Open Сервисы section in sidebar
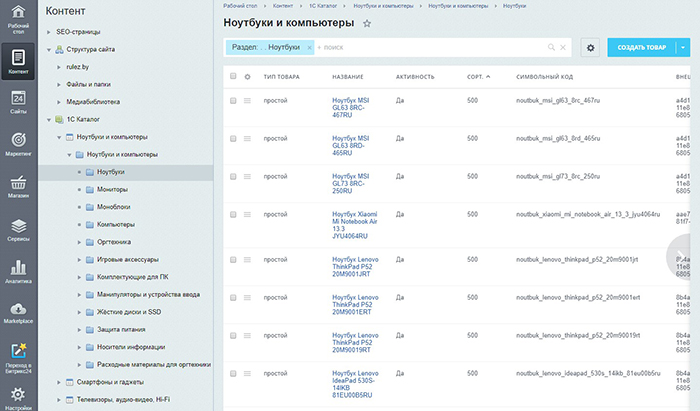 pyautogui.click(x=18, y=230)
